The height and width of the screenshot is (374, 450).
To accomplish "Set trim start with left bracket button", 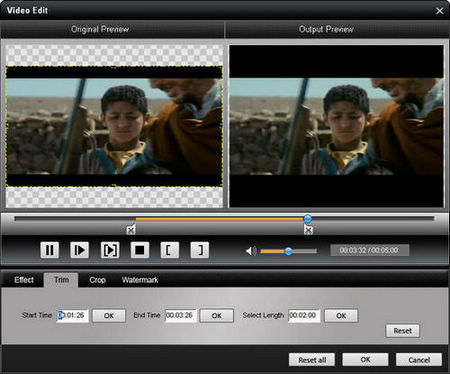I will click(170, 250).
